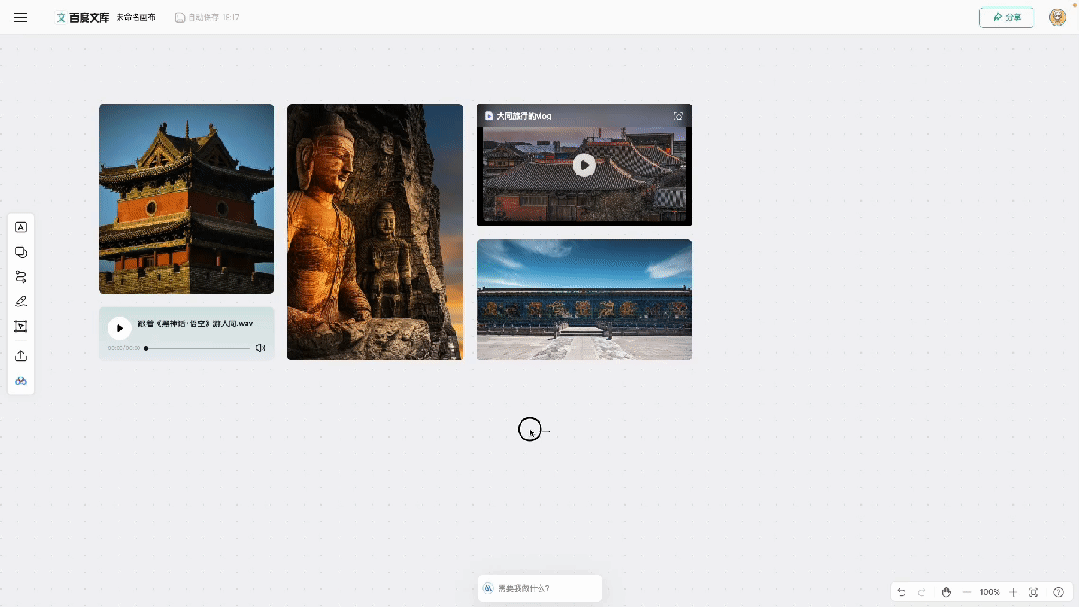This screenshot has height=607, width=1079.
Task: Select the shapes tool in left toolbar
Action: point(21,253)
